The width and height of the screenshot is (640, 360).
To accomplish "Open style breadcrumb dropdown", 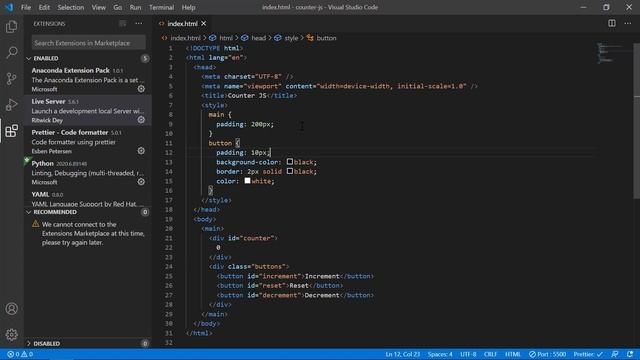I will click(x=286, y=38).
